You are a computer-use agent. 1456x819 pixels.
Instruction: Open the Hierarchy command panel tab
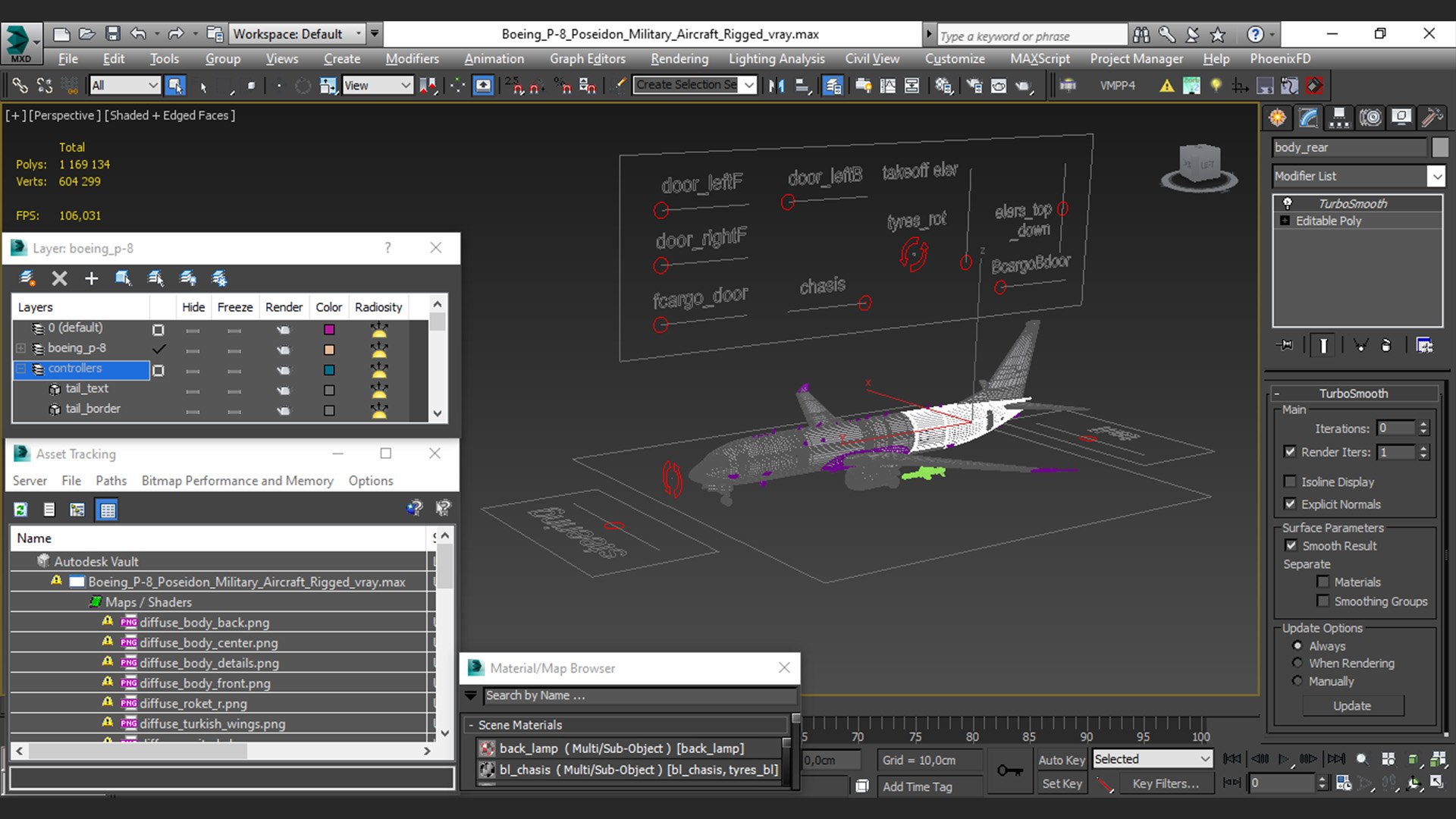pyautogui.click(x=1339, y=118)
